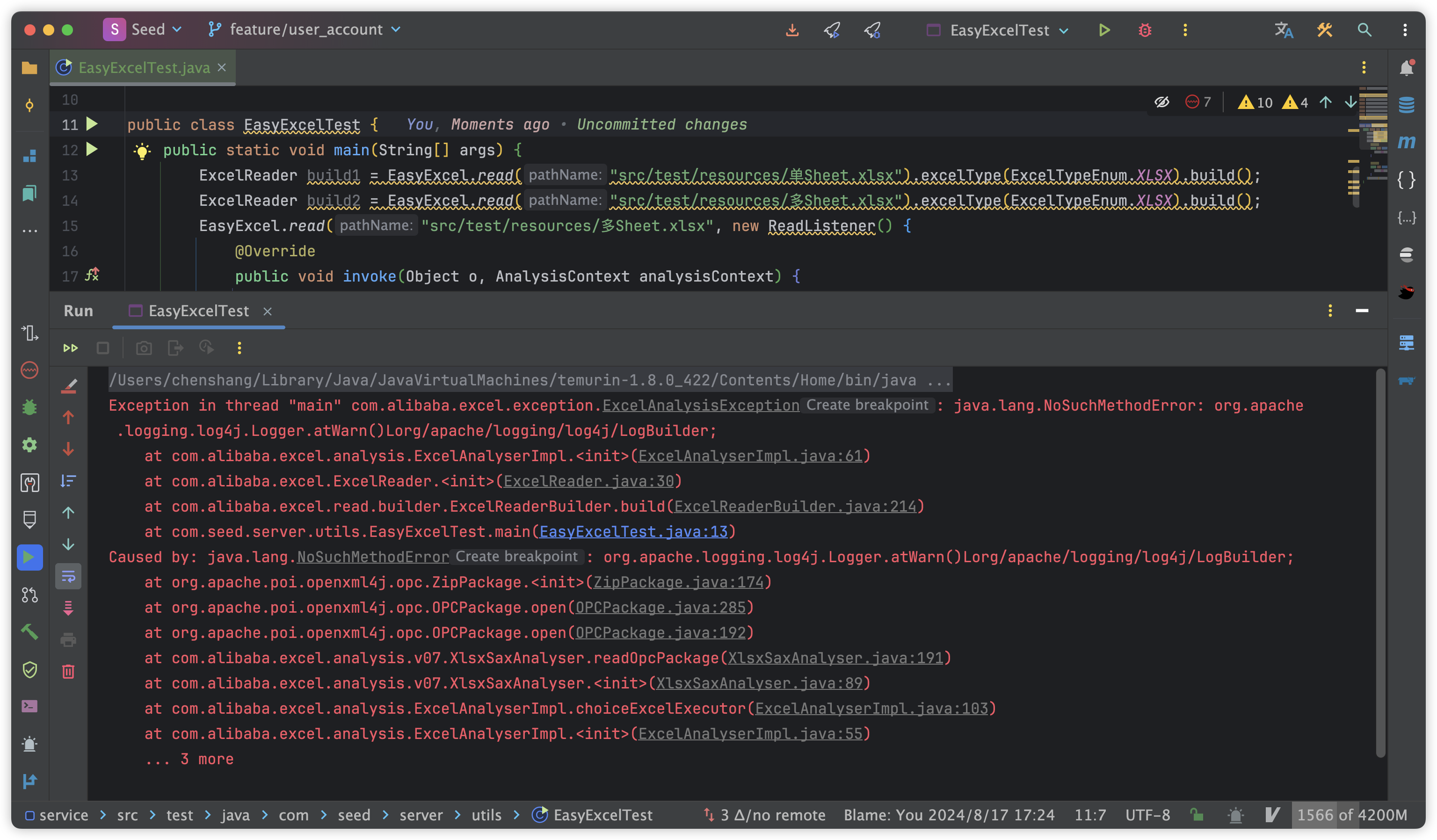Click the Update Project download icon
This screenshot has height=840, width=1437.
tap(792, 29)
